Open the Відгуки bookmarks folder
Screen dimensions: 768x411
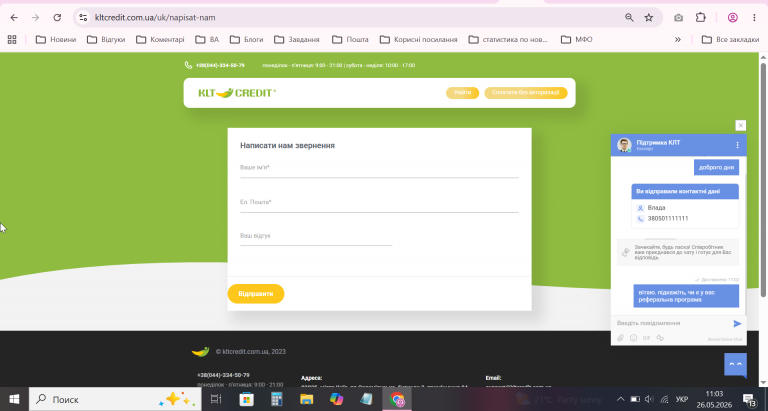[x=106, y=40]
